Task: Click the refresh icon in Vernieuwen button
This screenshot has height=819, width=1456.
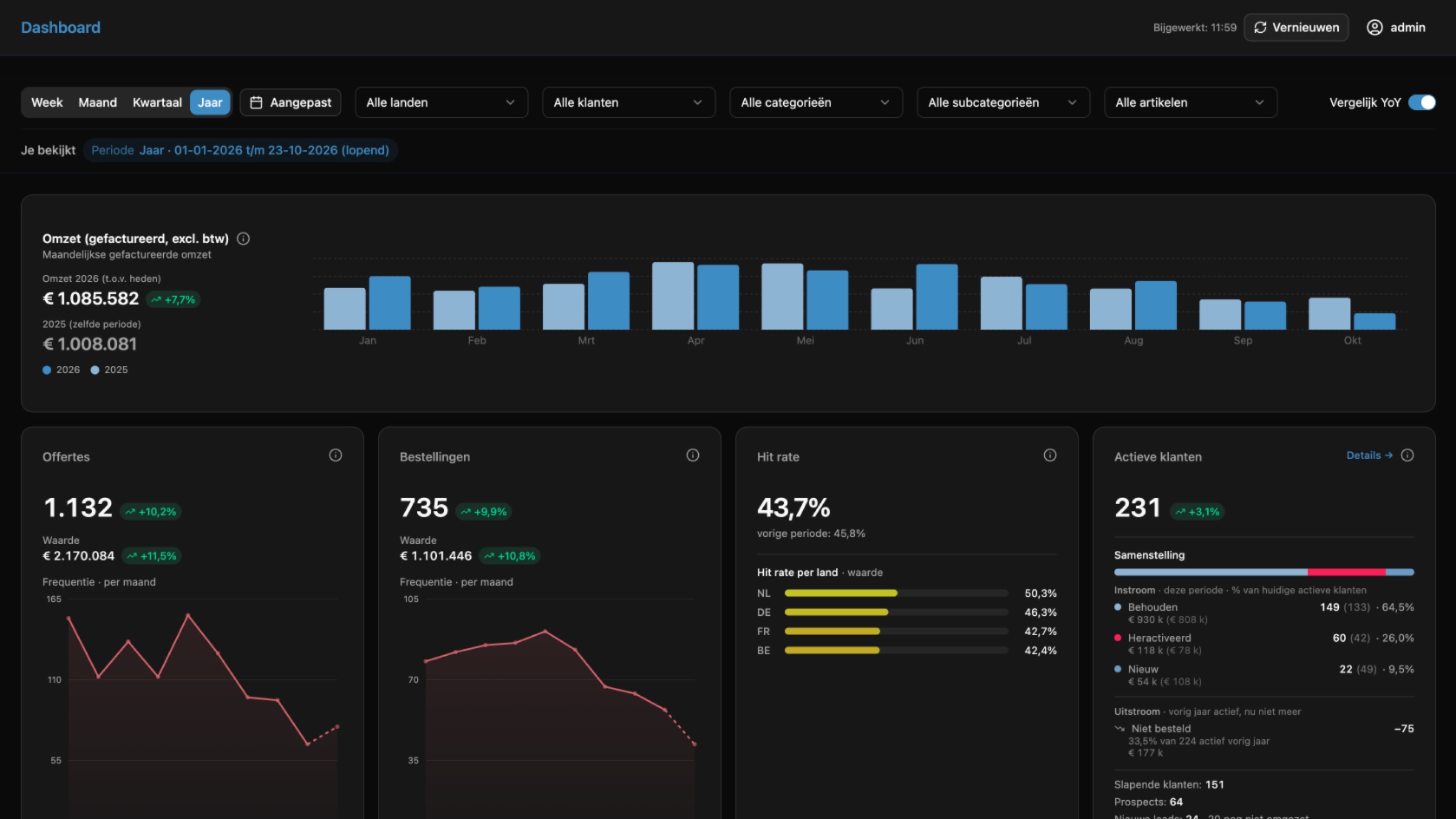Action: (1260, 27)
